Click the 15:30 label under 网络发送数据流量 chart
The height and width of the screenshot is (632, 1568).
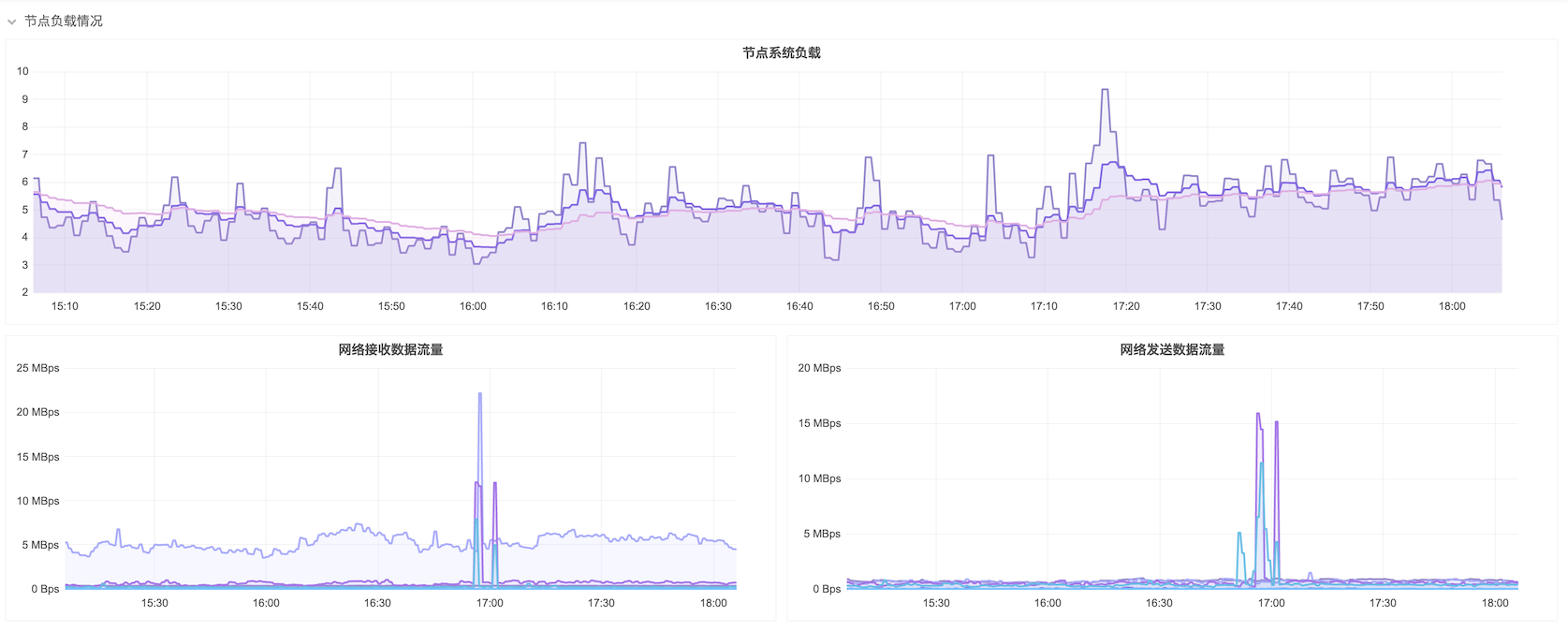[936, 603]
